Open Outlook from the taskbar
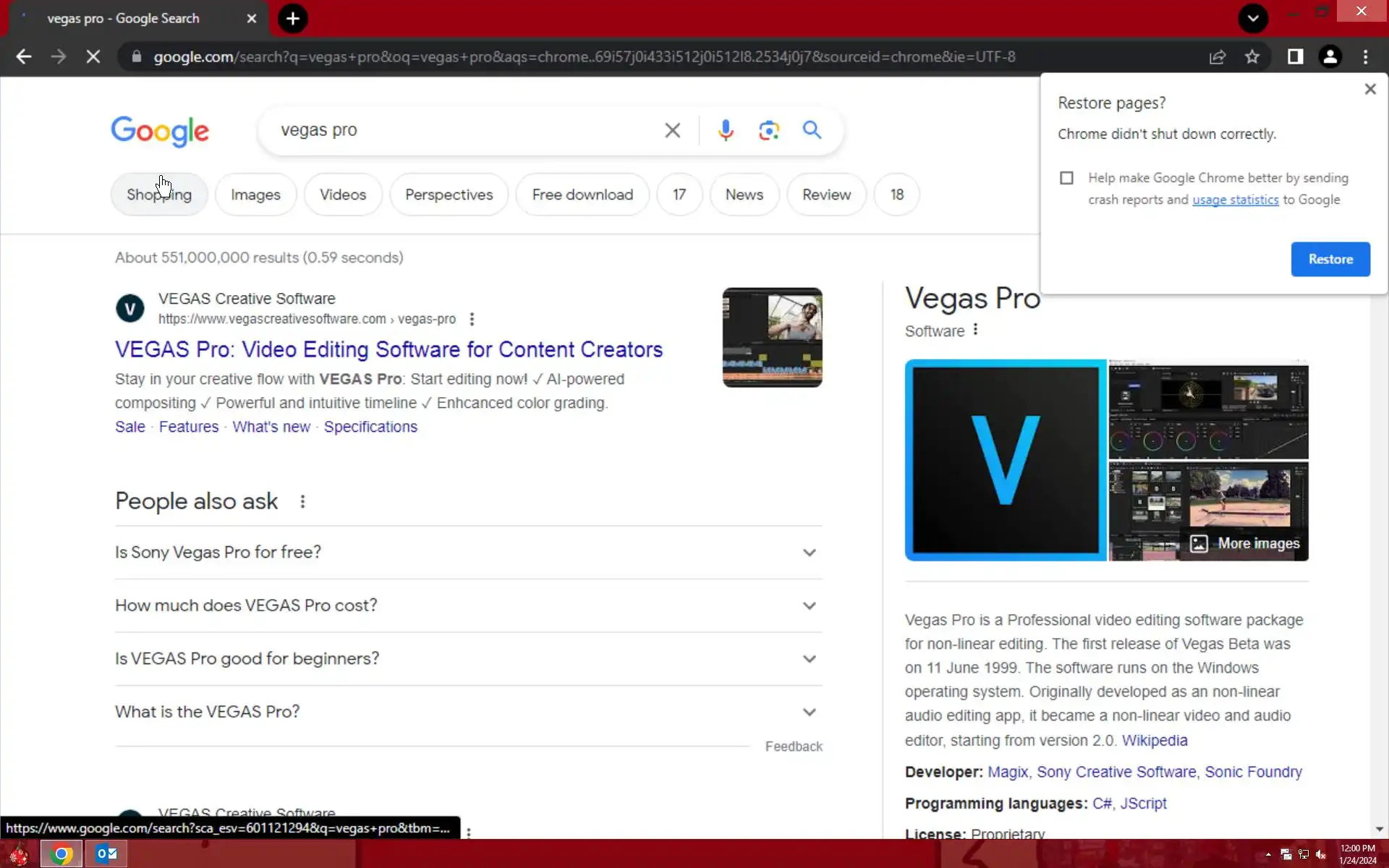 (106, 854)
